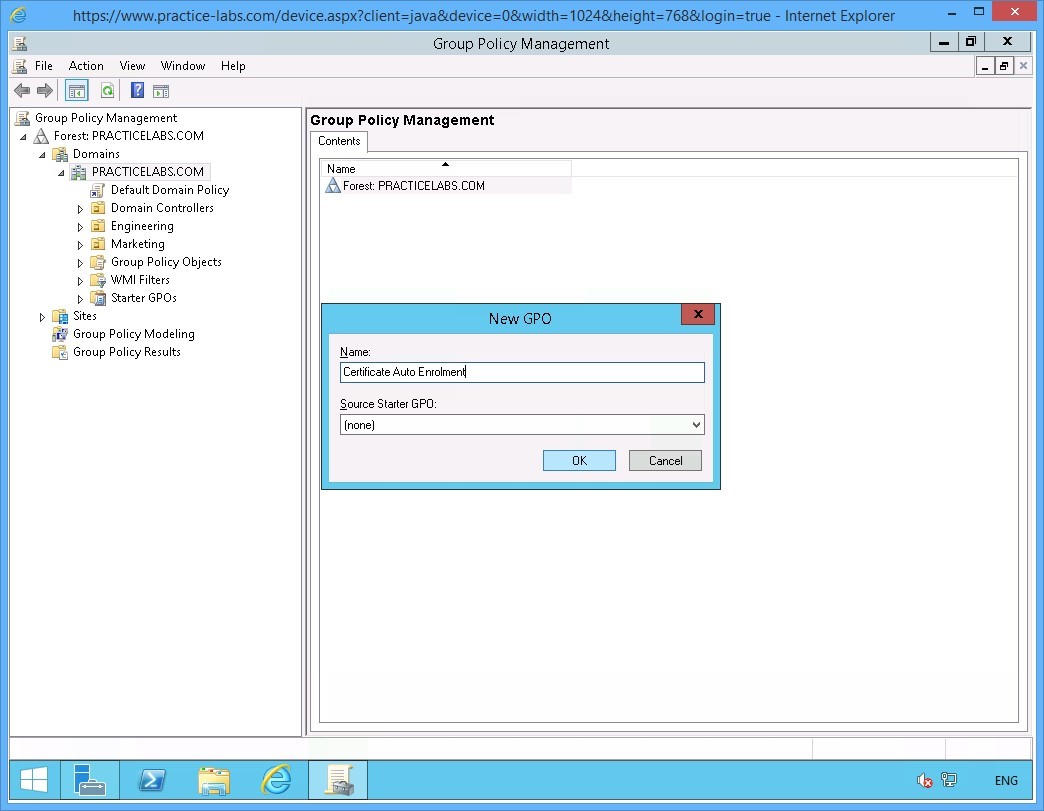
Task: Click inside the GPO Name text field
Action: [x=521, y=372]
